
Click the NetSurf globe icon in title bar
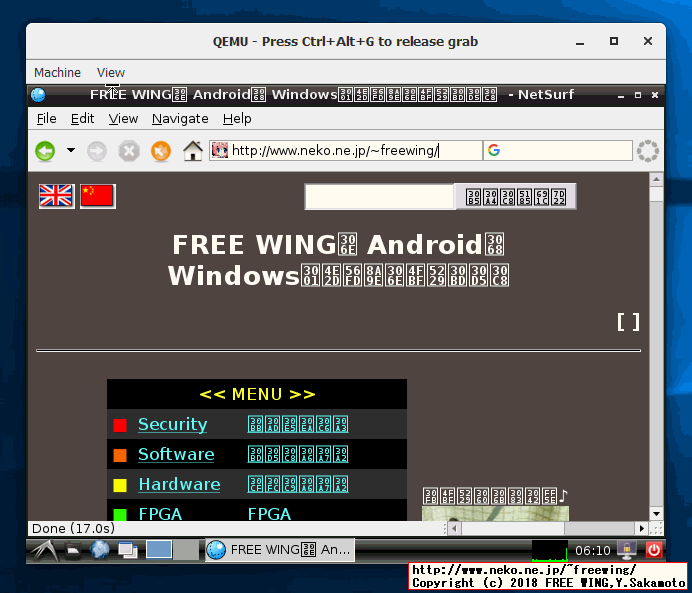point(38,95)
